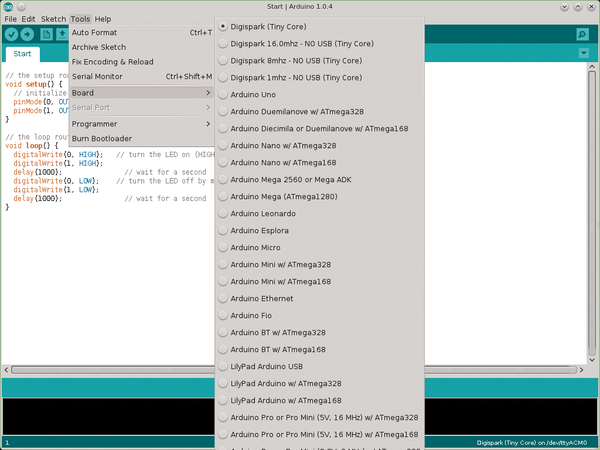Select LilyPad Arduino w/ ATmega328
Viewport: 600px width, 450px height.
(320, 383)
